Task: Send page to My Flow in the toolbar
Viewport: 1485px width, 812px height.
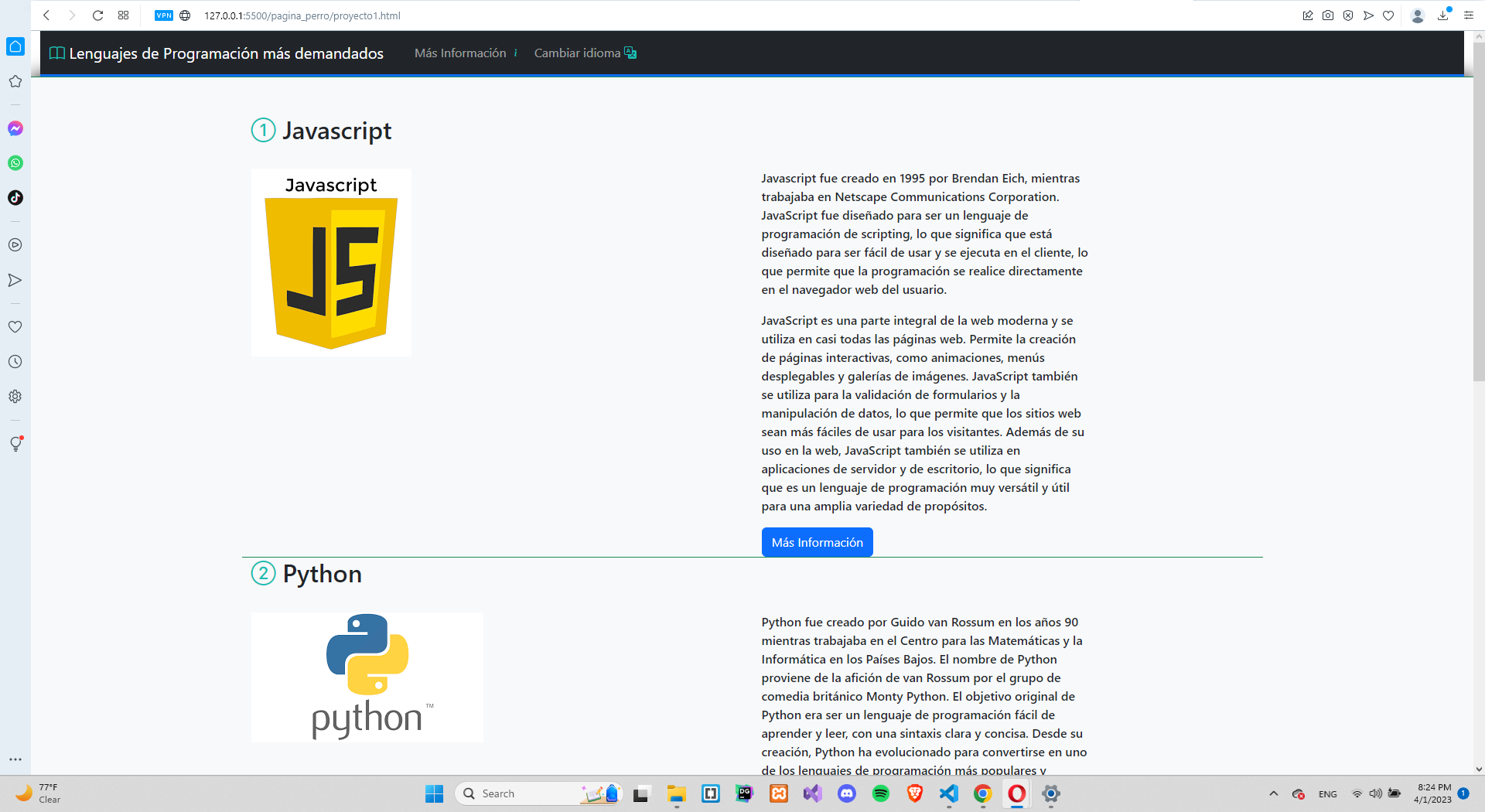Action: point(1368,15)
